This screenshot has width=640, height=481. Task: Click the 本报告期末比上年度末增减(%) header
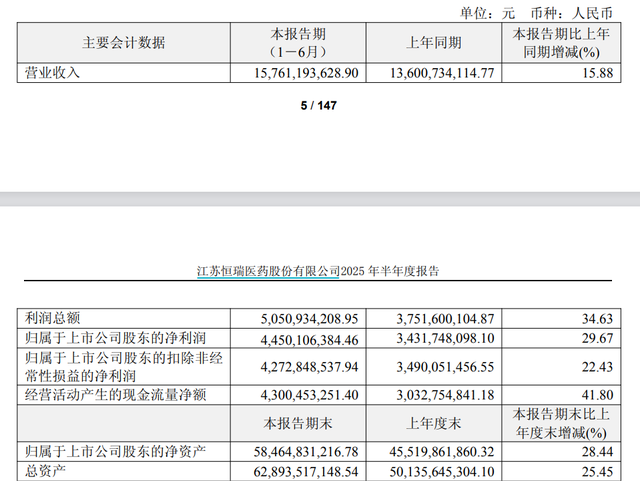coord(561,423)
